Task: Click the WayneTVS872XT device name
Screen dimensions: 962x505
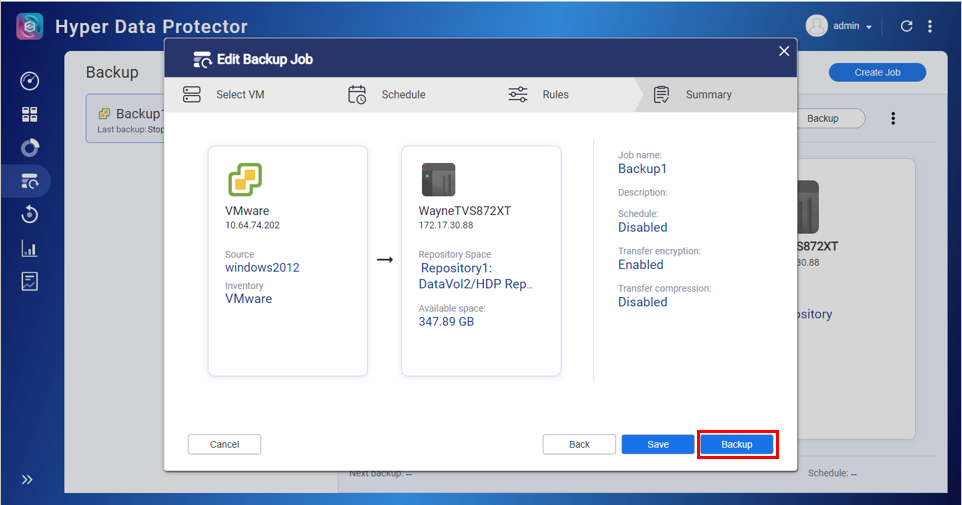Action: pos(464,211)
